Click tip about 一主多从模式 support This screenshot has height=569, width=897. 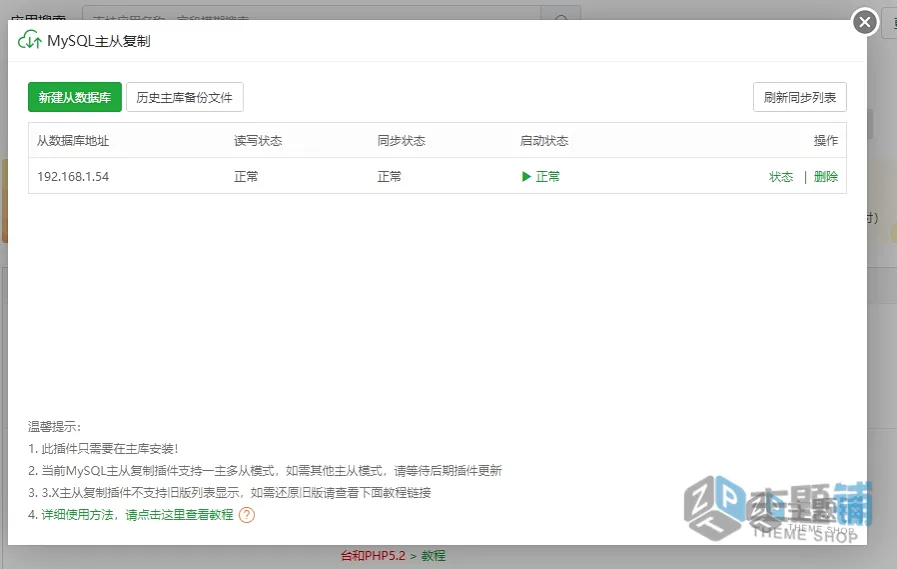coord(265,471)
